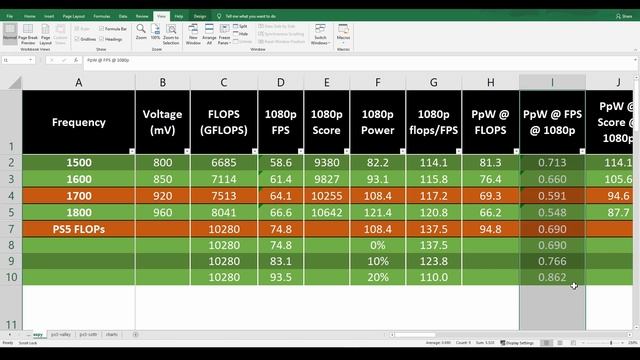Expand the Name Box dropdown arrow
This screenshot has height=360, width=640.
coord(31,60)
